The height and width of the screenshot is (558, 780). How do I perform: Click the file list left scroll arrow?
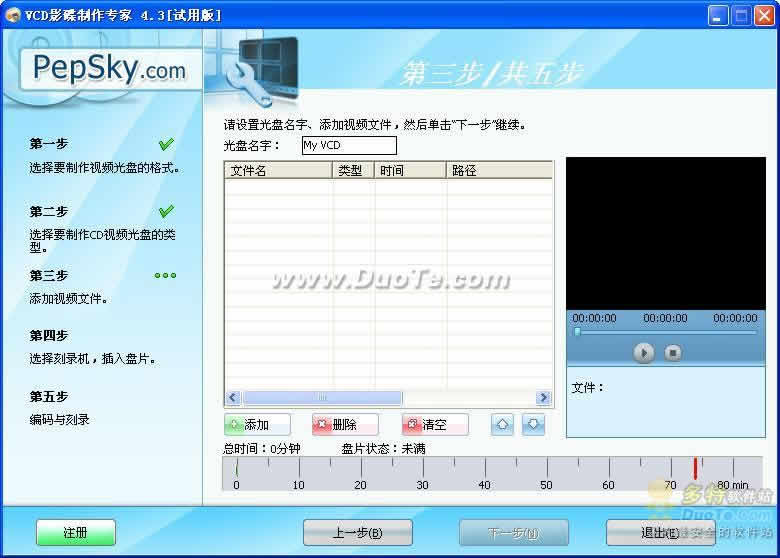[233, 397]
